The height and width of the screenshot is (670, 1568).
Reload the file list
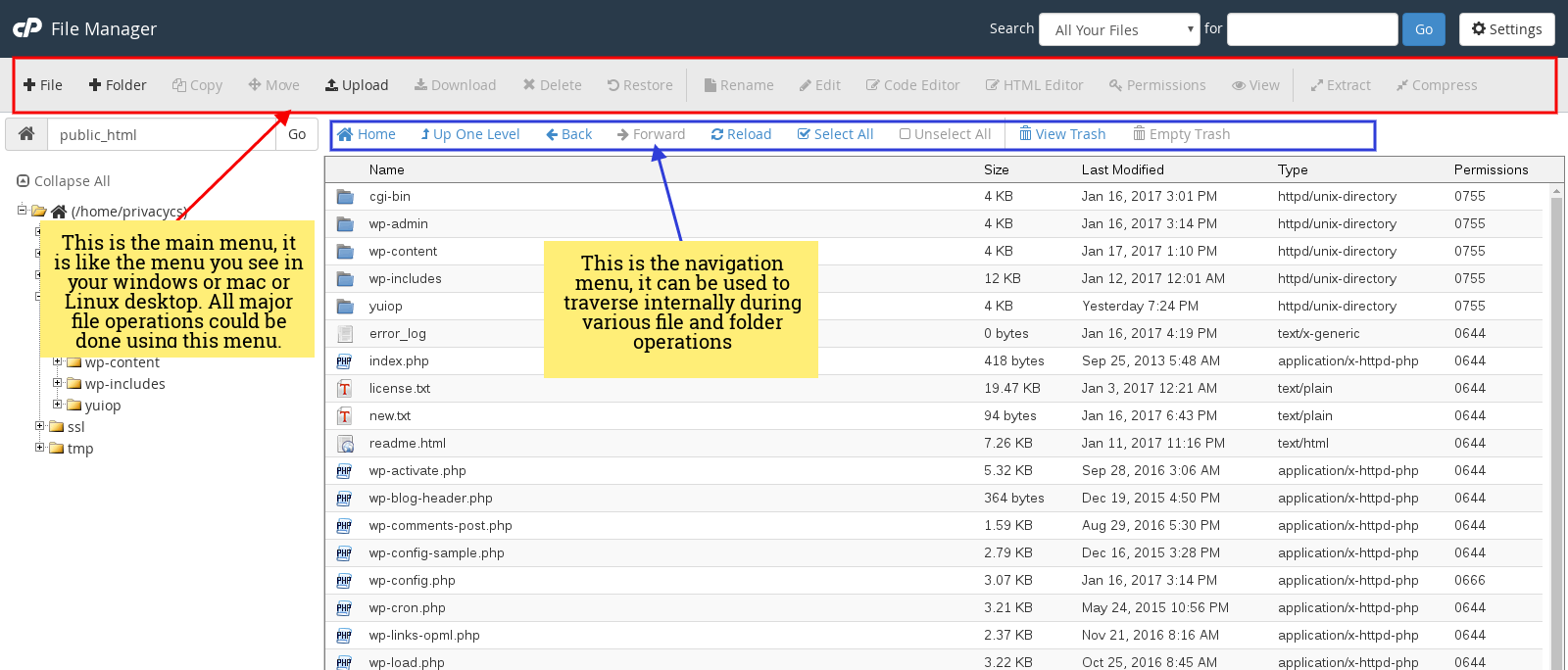pos(741,134)
